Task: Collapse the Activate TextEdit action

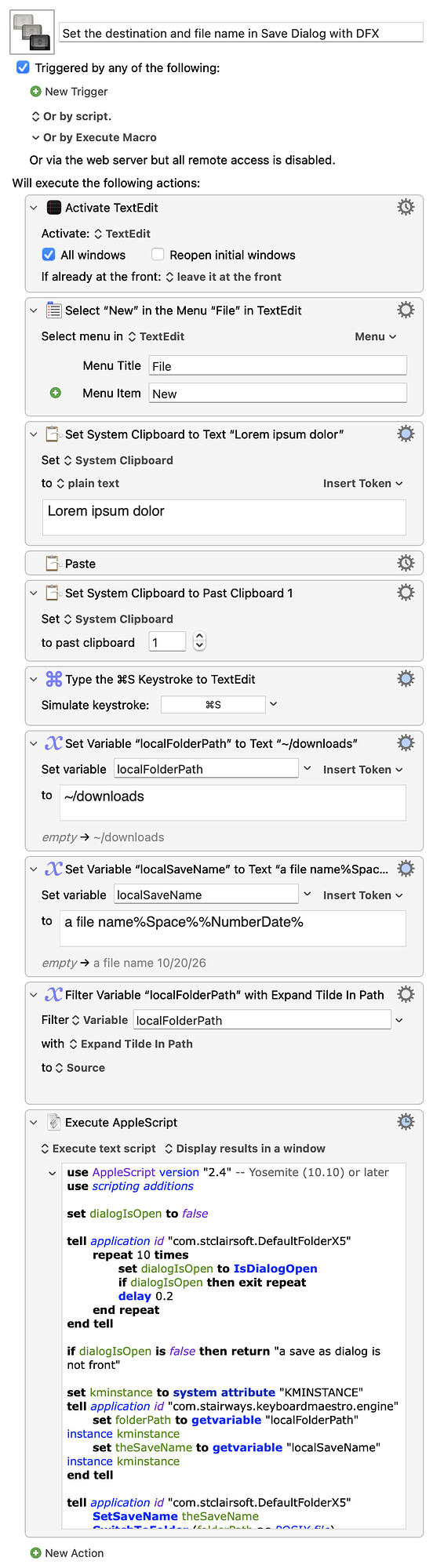Action: 34,208
